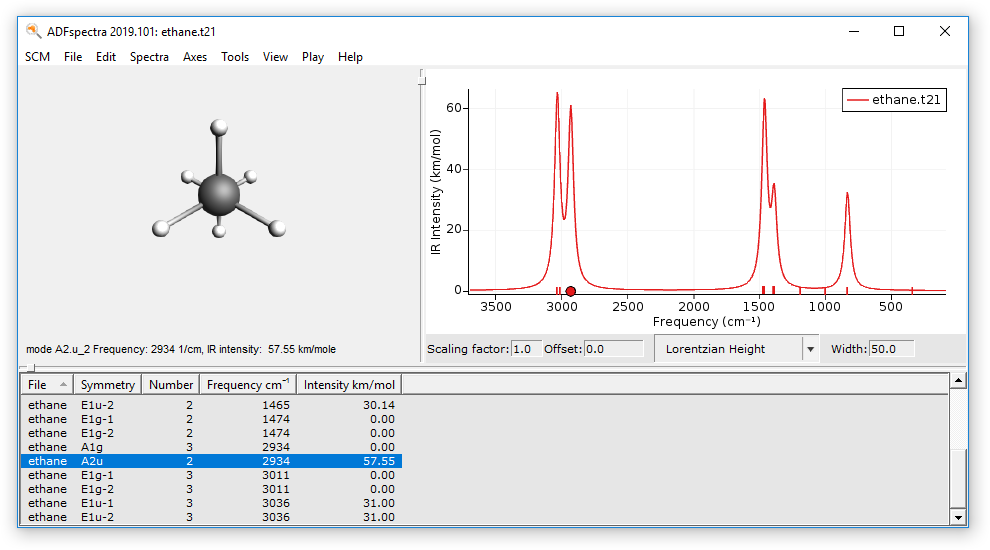Open the Help menu
The image size is (990, 550).
tap(350, 57)
